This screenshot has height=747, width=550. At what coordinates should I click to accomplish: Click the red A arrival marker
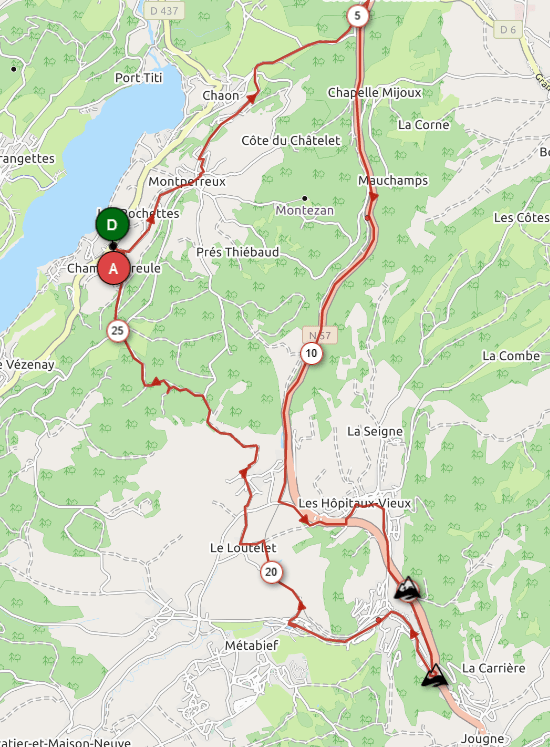pos(113,268)
